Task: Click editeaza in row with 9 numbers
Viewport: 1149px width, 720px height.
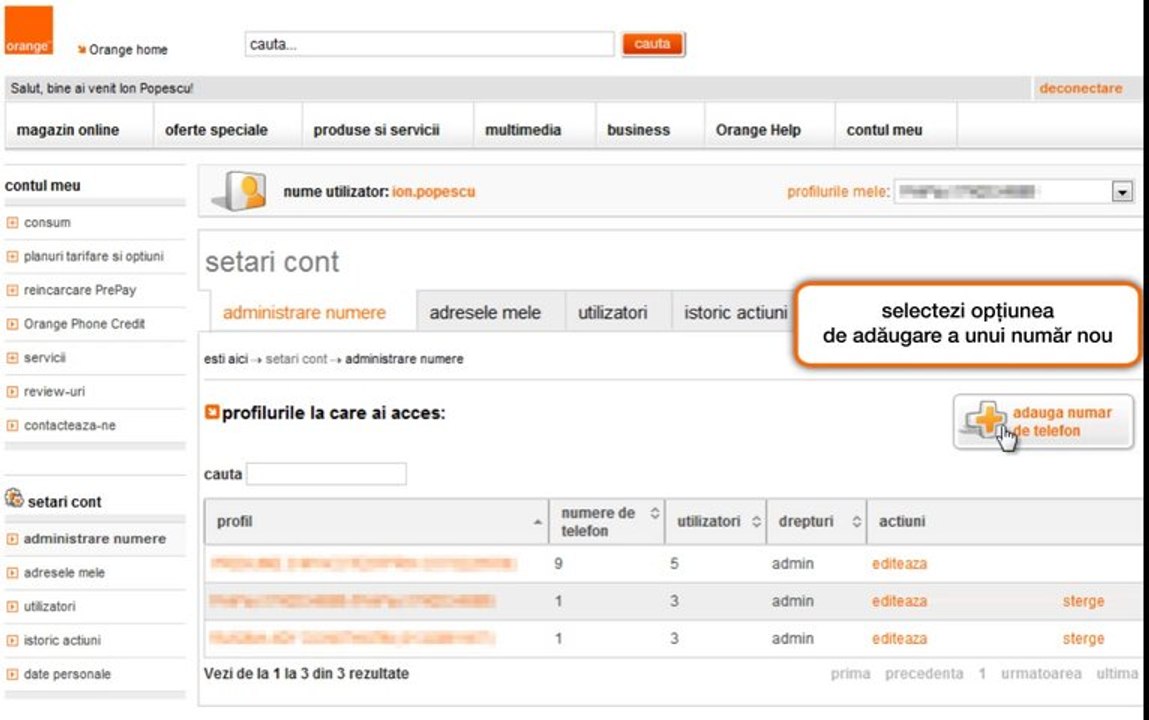Action: (x=899, y=564)
